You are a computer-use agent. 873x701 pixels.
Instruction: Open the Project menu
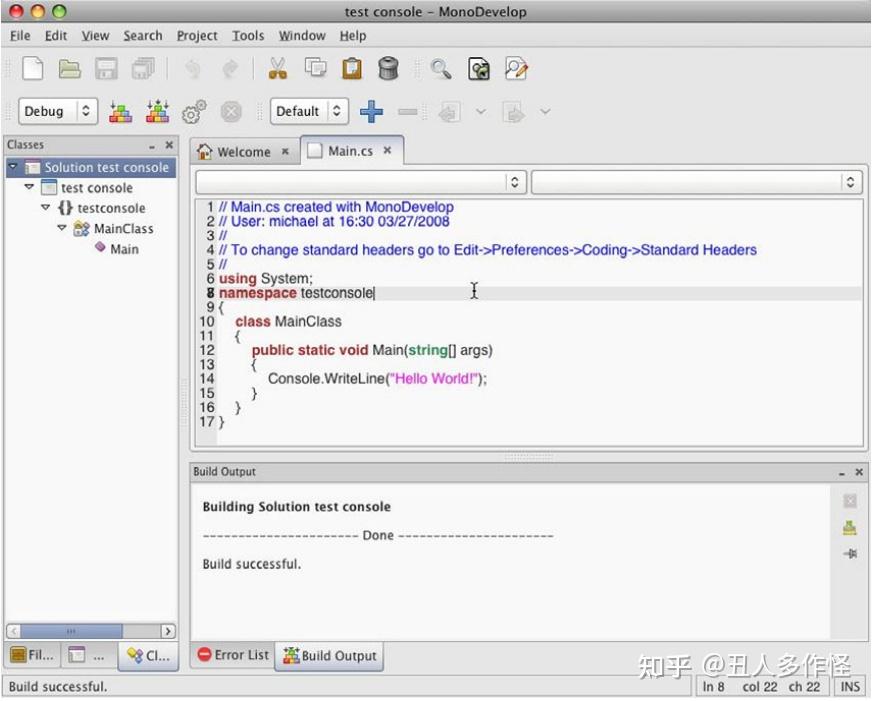click(x=196, y=35)
